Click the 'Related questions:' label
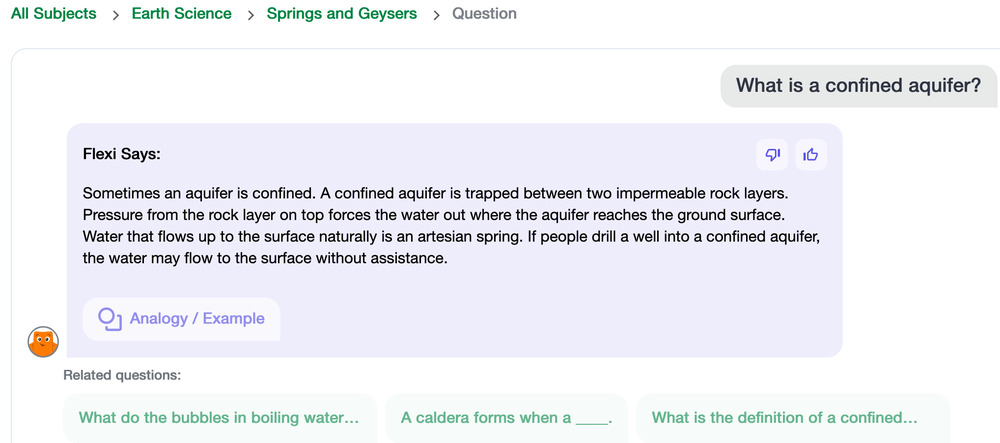 122,375
